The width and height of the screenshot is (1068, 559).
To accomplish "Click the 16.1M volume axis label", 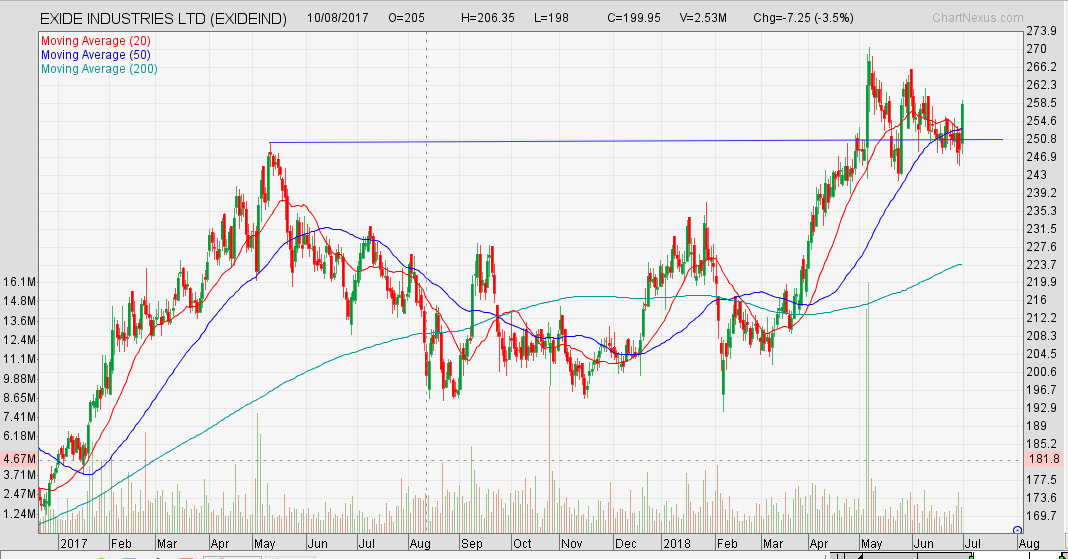I will coord(19,282).
